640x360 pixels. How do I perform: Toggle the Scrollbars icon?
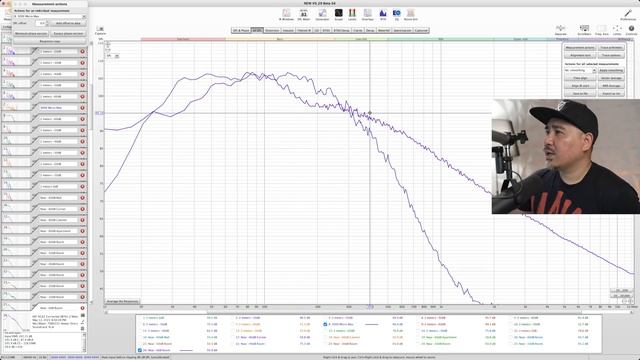coord(584,29)
